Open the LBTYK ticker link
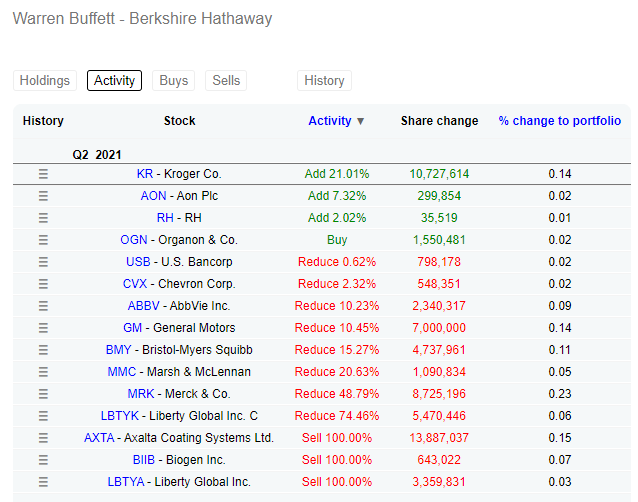 [x=120, y=416]
